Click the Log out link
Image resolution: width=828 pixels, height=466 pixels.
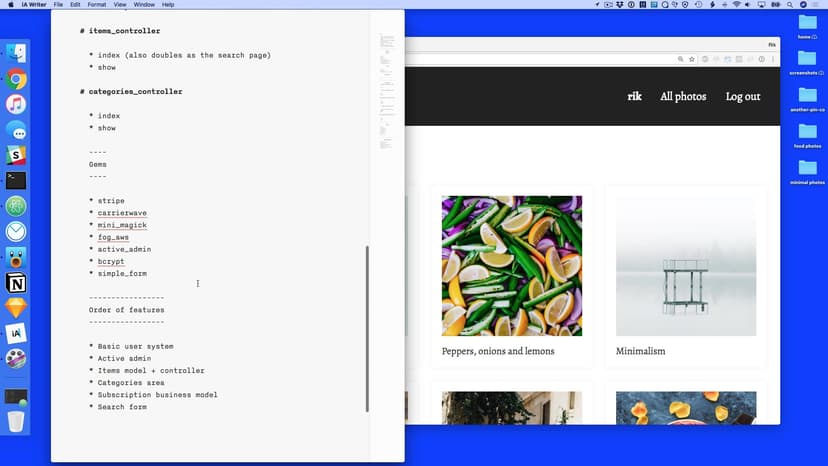(x=743, y=97)
